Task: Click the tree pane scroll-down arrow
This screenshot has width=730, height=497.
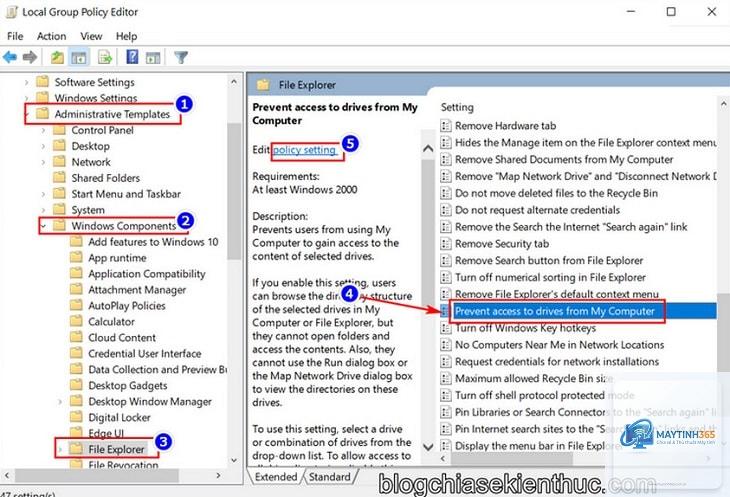Action: [234, 460]
